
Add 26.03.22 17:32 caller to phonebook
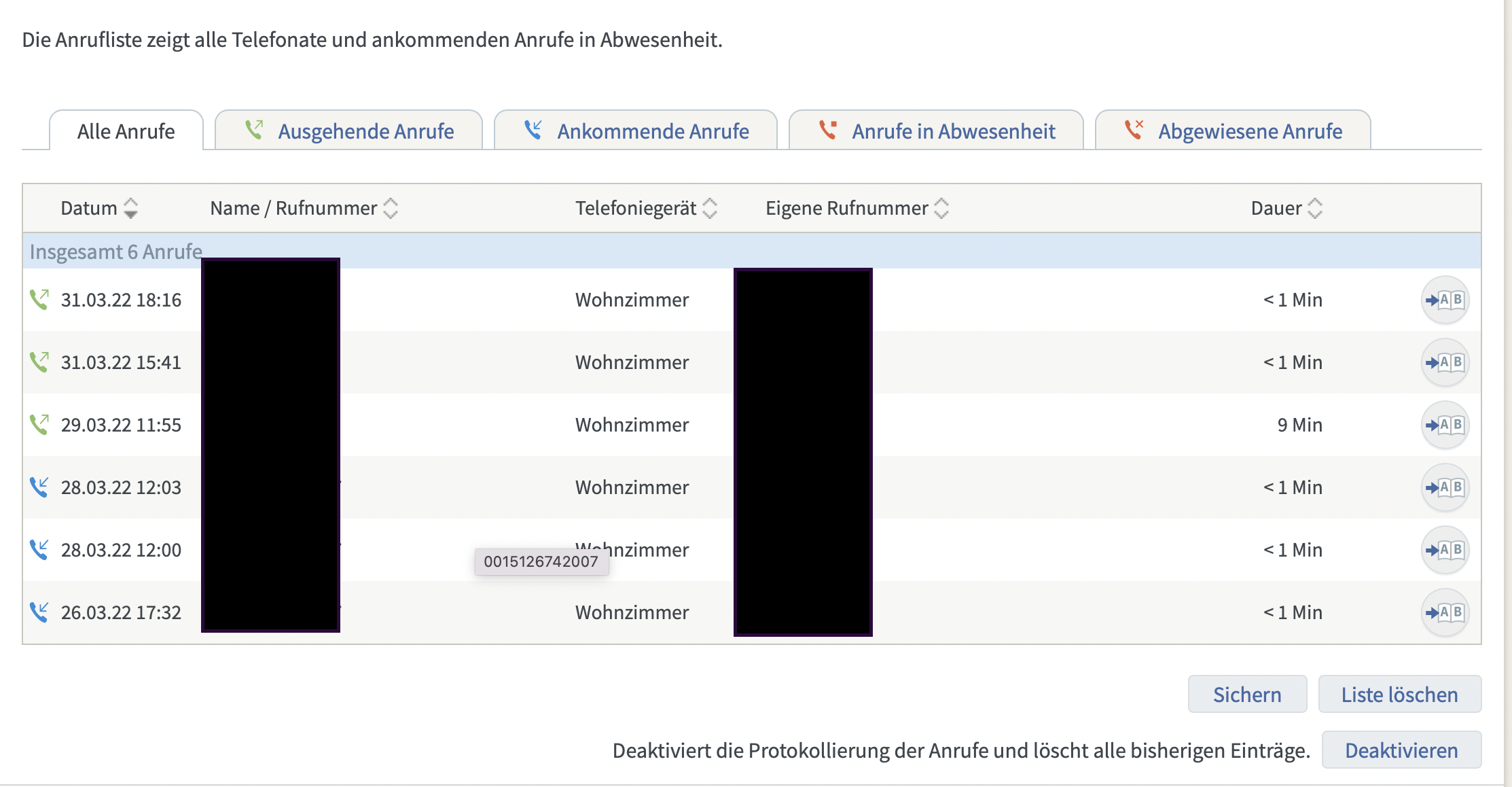(x=1445, y=612)
